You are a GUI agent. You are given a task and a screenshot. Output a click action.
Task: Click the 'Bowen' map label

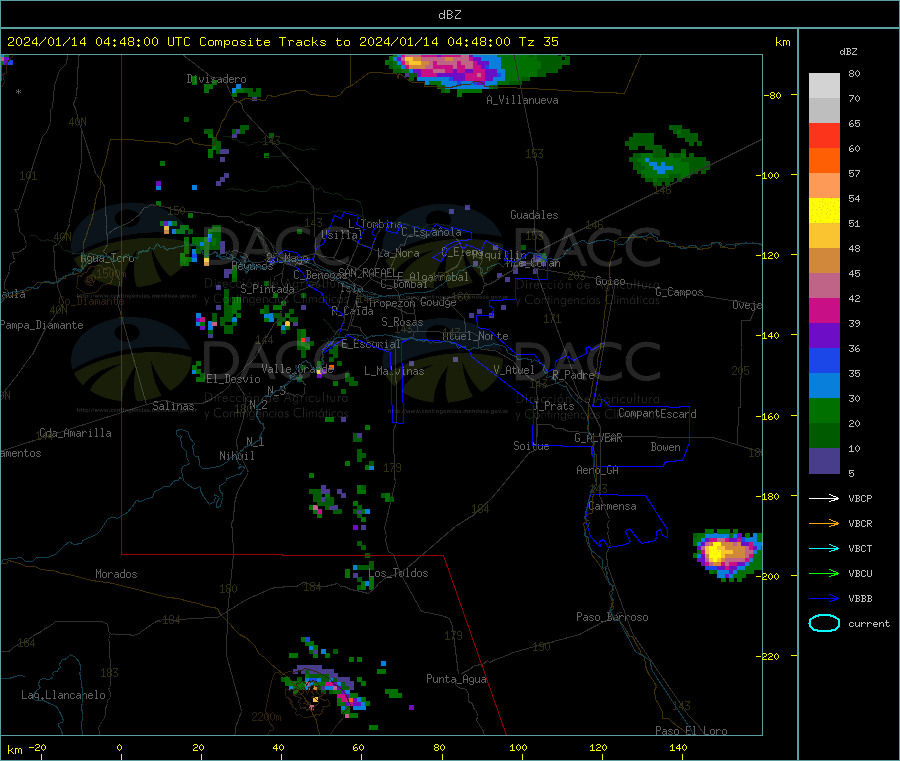[x=665, y=447]
